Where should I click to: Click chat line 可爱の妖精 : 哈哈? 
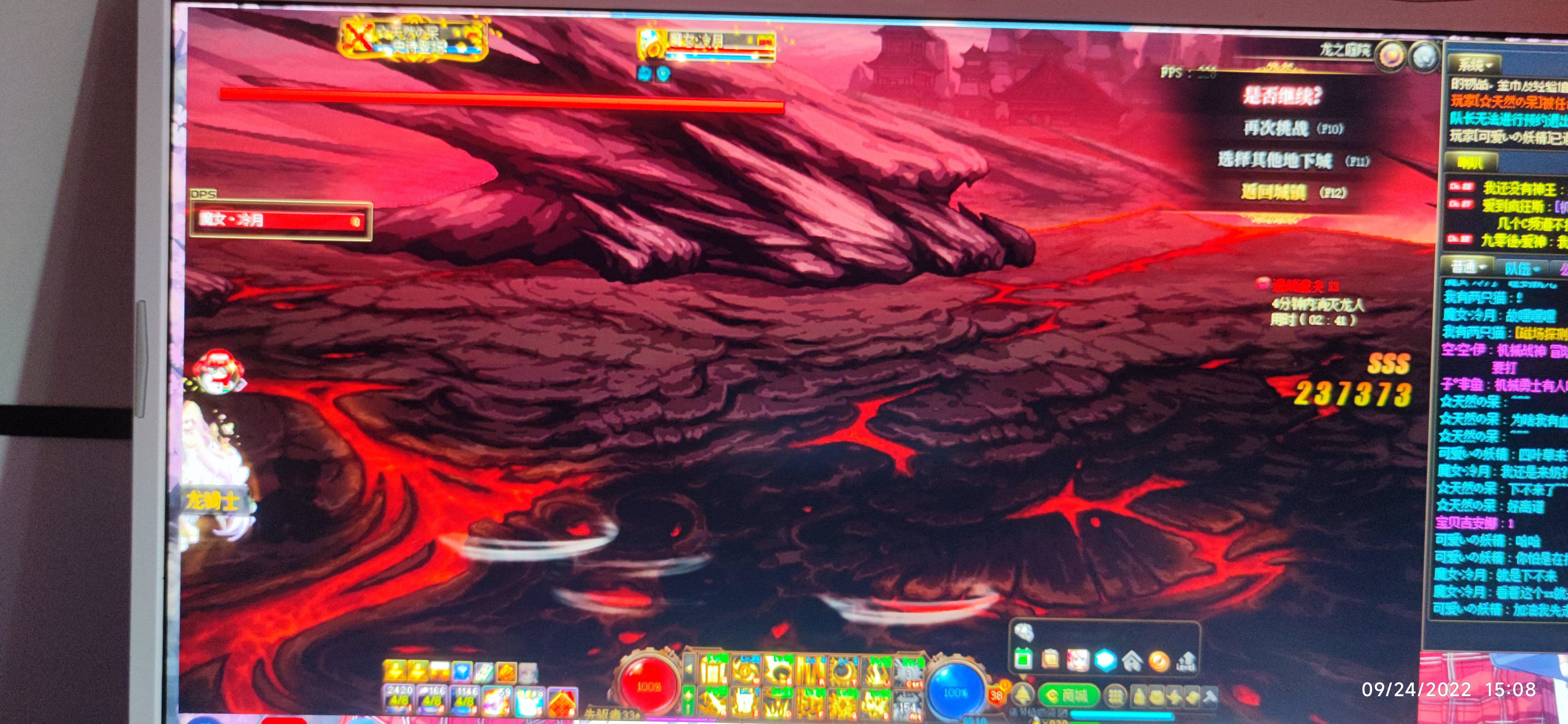[1488, 540]
